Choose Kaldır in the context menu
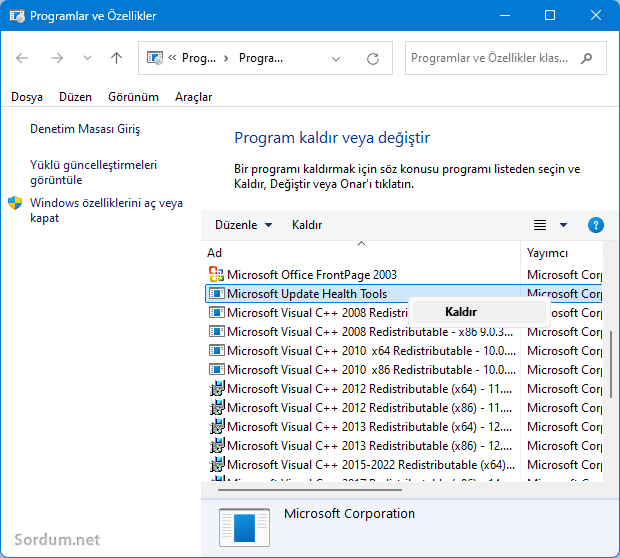This screenshot has height=558, width=620. (x=479, y=312)
